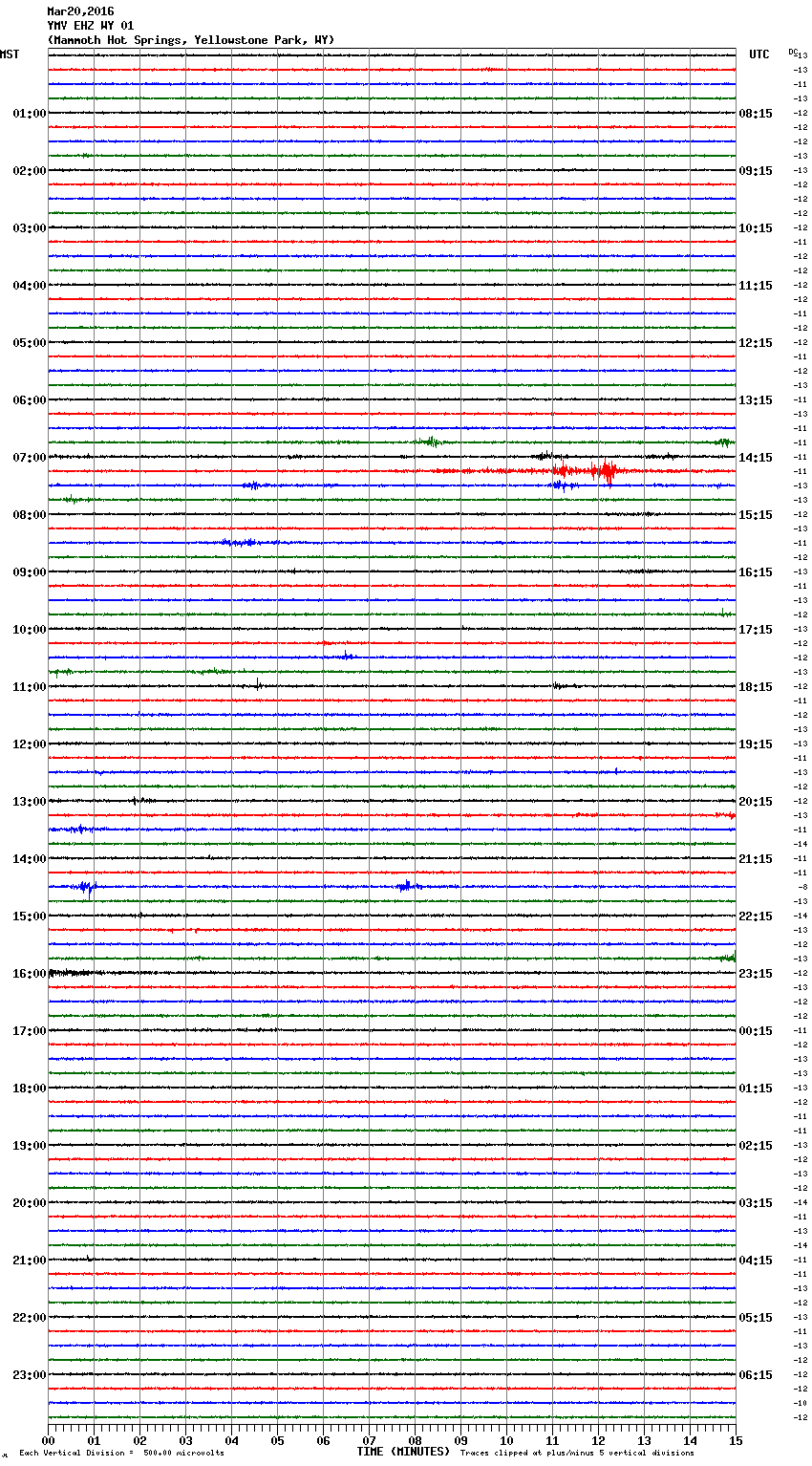Click the 'Each Vertical Division' scale note
812x1466 pixels.
(x=121, y=1453)
